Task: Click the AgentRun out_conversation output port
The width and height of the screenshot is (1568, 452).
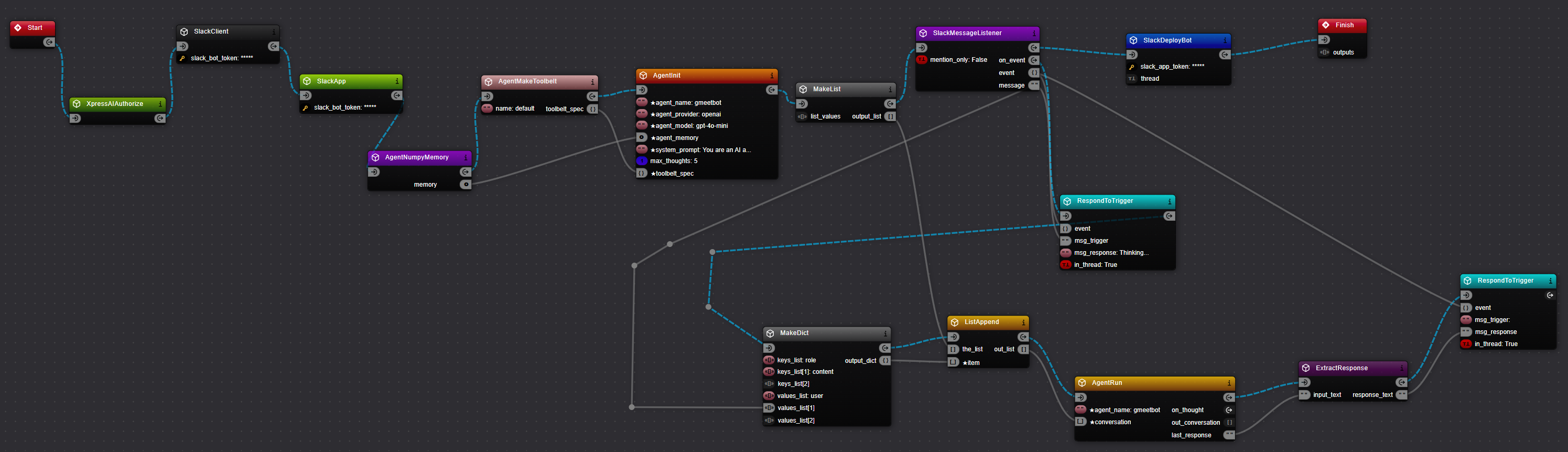Action: tap(1229, 423)
